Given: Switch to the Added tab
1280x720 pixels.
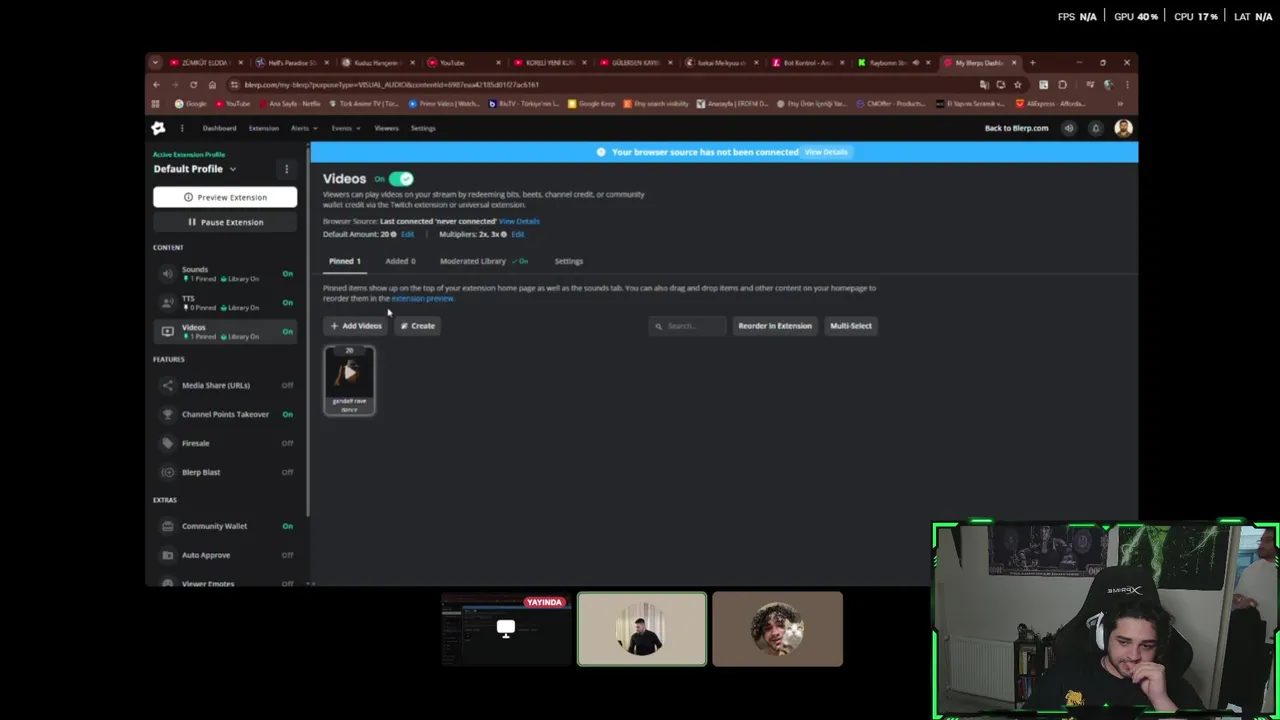Looking at the screenshot, I should coord(400,261).
